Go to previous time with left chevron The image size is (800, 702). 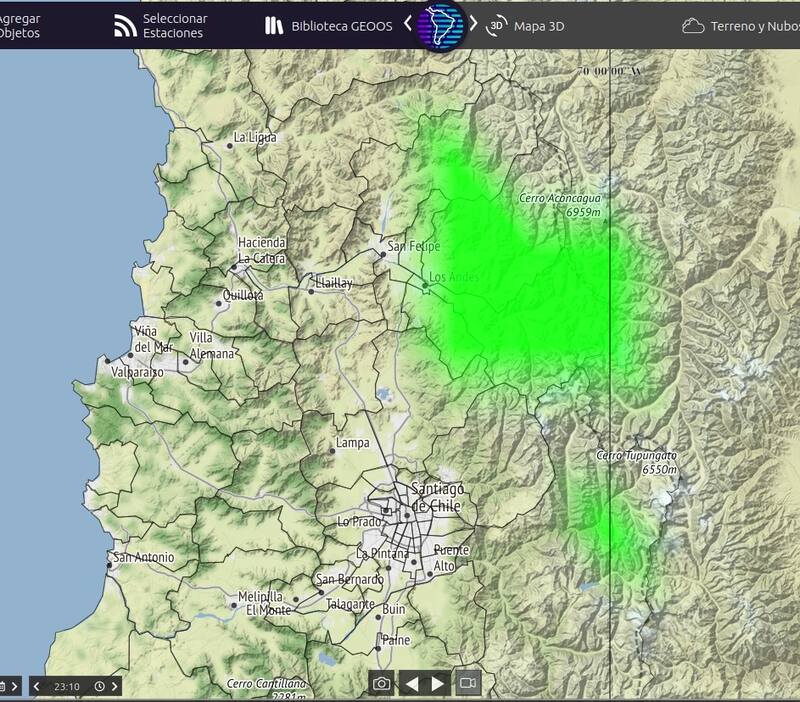point(37,687)
